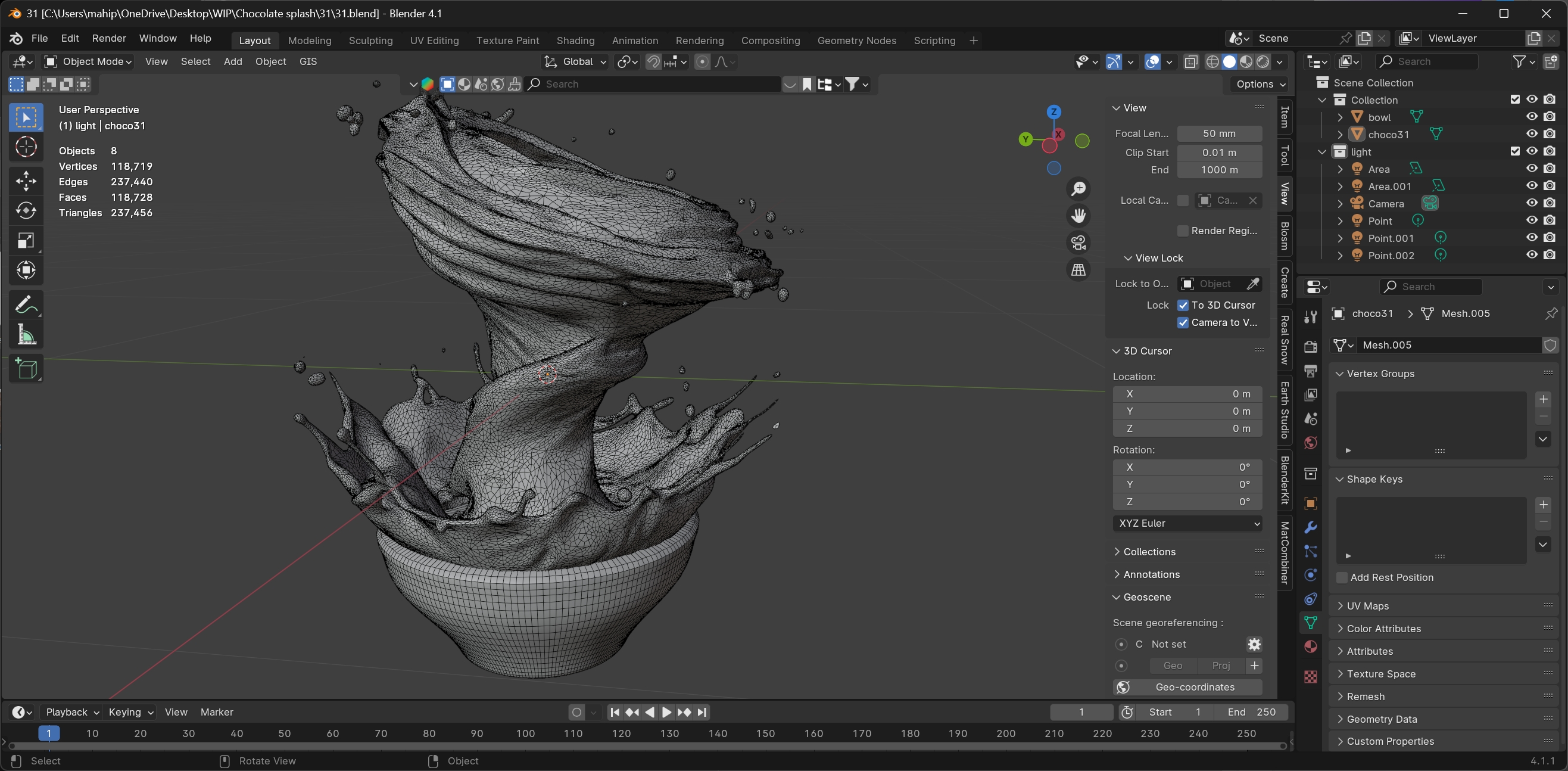Switch to the Shading workspace tab

[x=575, y=41]
